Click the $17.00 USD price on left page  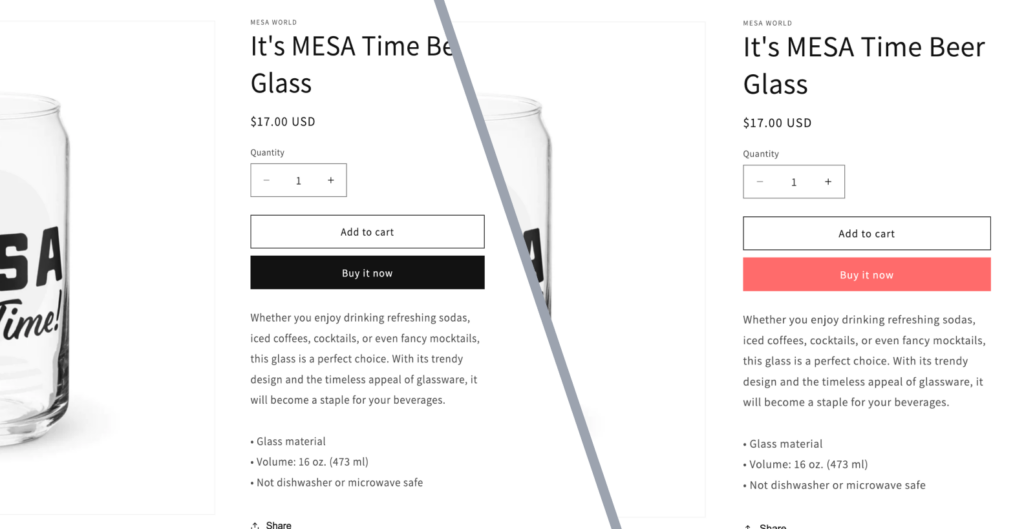click(x=283, y=122)
